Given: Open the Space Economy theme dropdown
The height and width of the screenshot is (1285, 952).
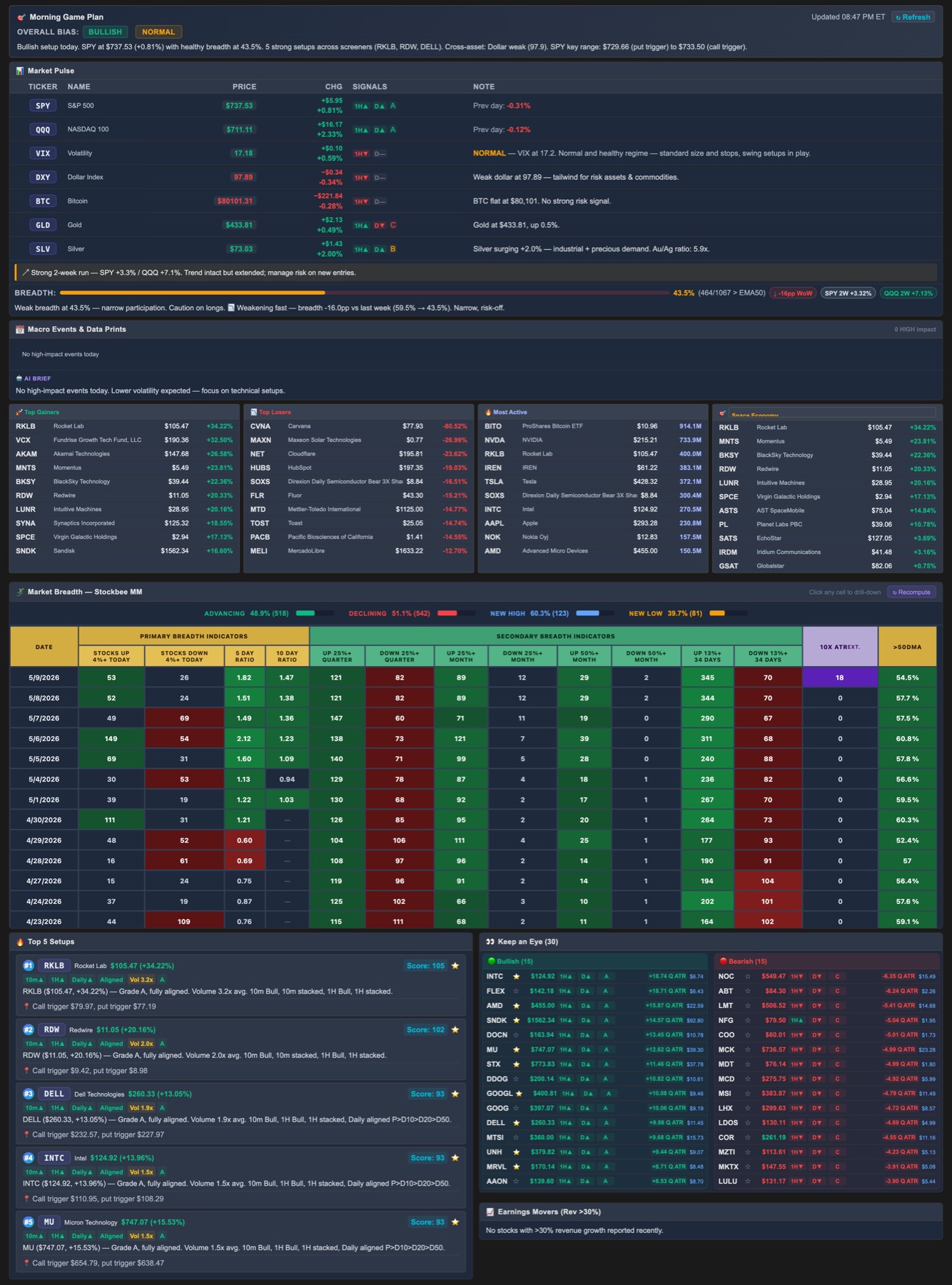Looking at the screenshot, I should (x=832, y=413).
